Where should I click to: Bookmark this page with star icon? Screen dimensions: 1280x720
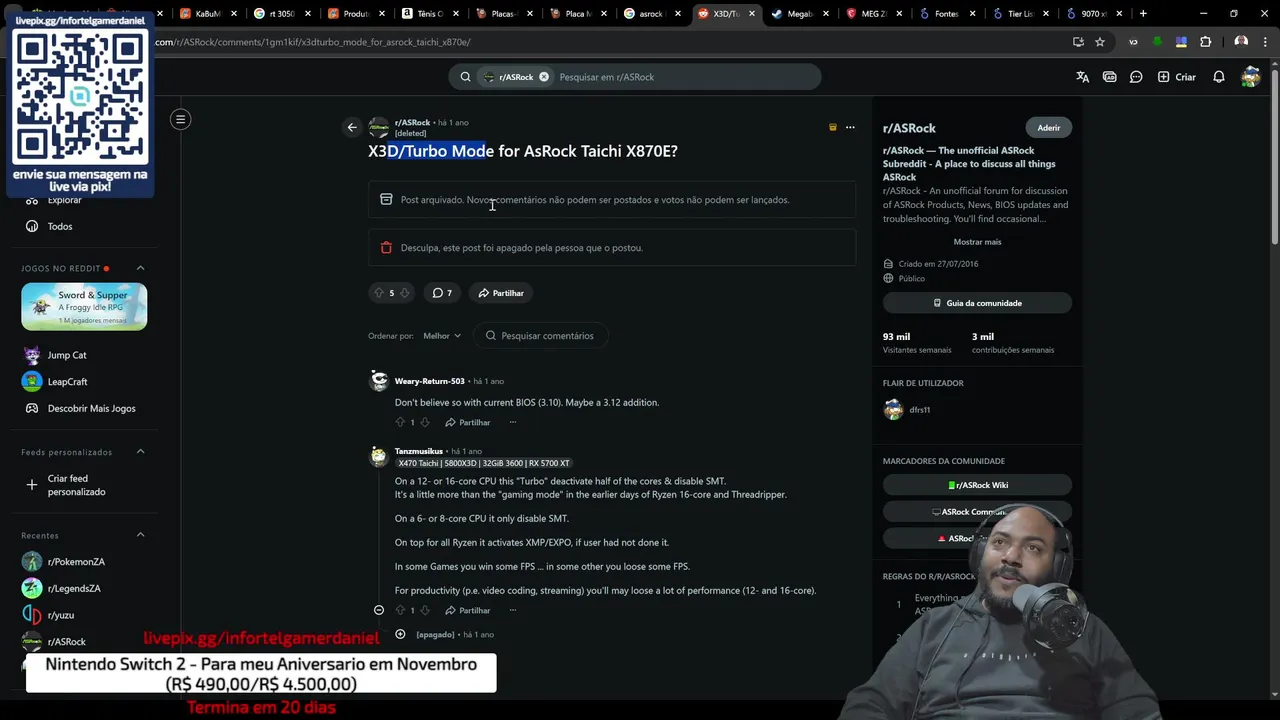(1100, 42)
